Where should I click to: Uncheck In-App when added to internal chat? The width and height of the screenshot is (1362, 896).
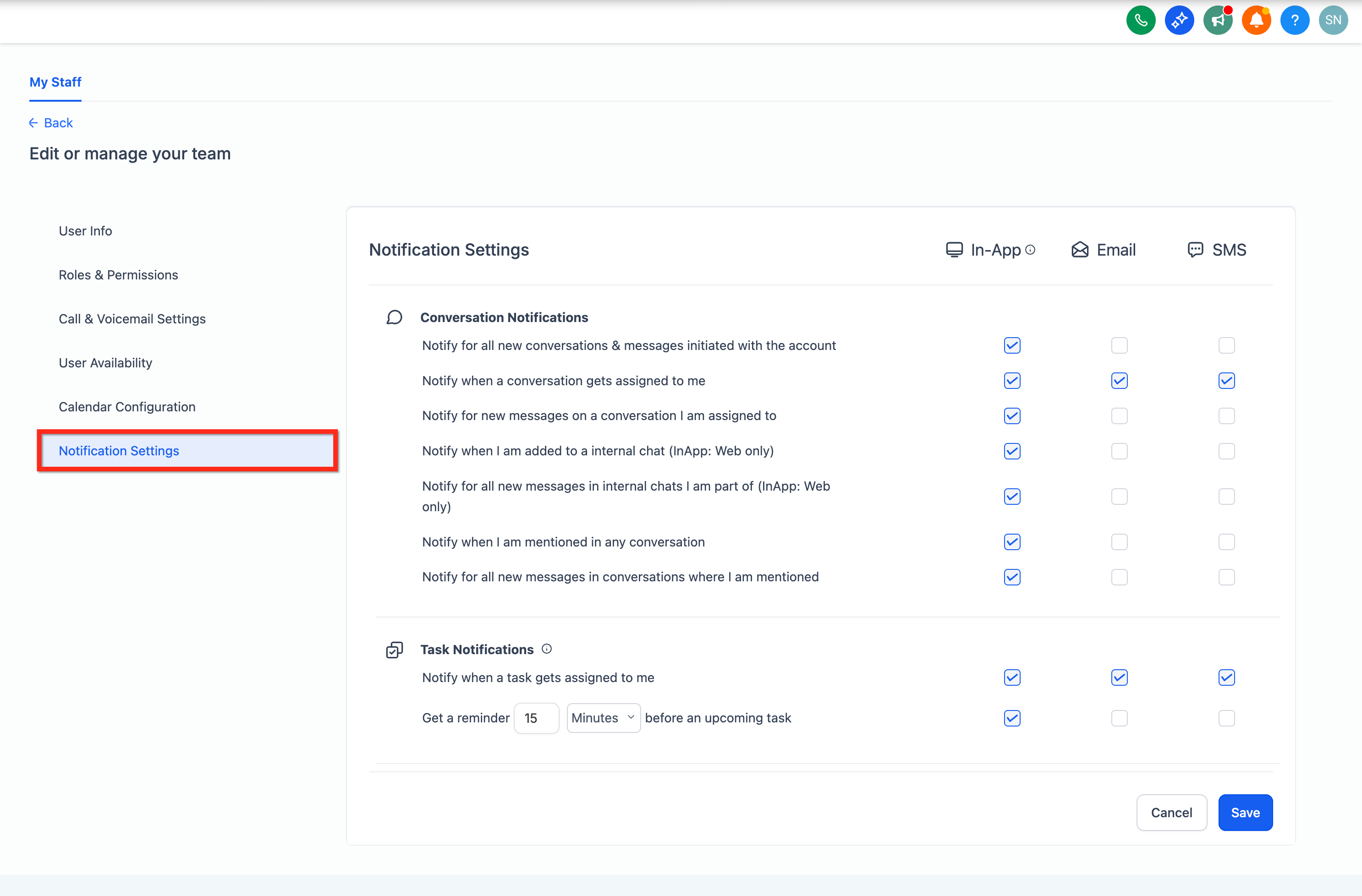pyautogui.click(x=1012, y=451)
